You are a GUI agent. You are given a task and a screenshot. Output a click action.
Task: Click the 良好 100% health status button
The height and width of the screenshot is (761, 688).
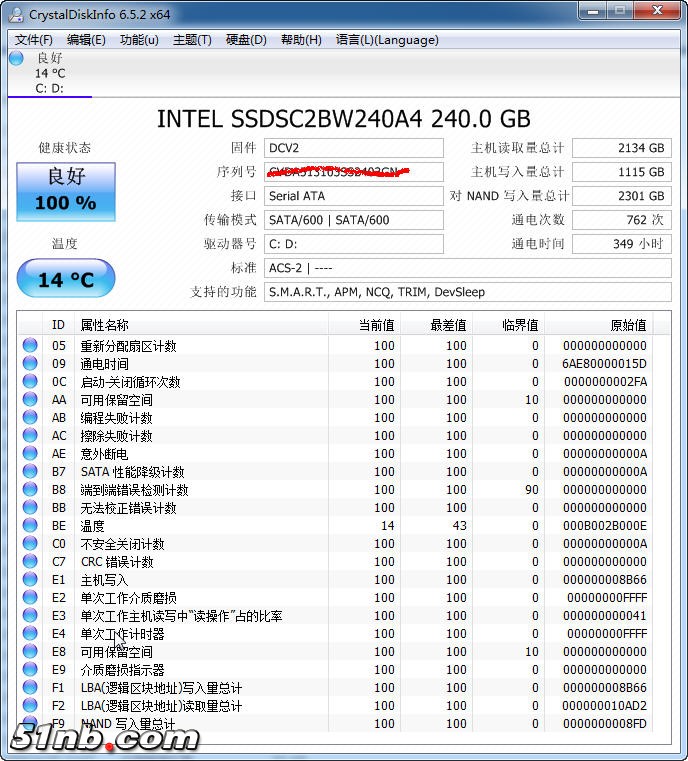[66, 191]
